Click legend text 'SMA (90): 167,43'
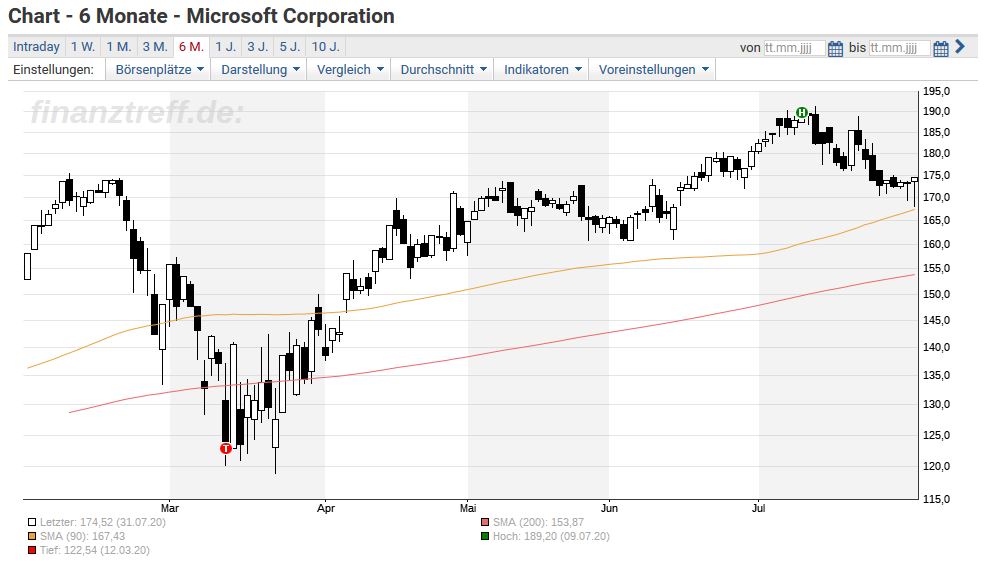 83,536
